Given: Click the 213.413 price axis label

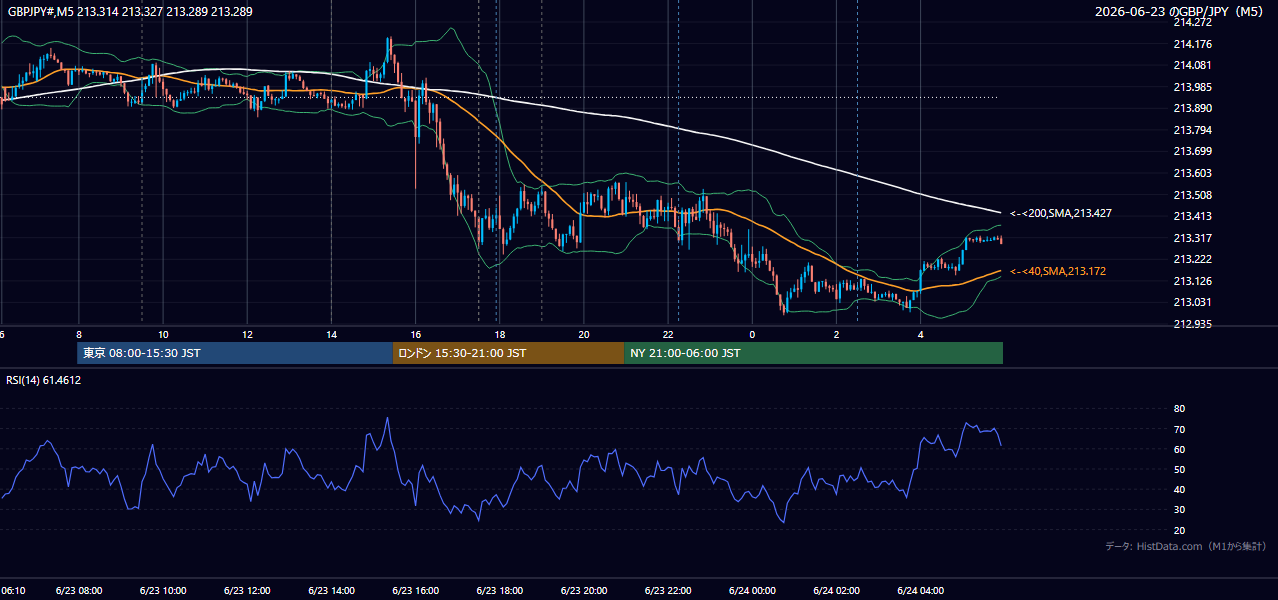Looking at the screenshot, I should click(x=1192, y=216).
